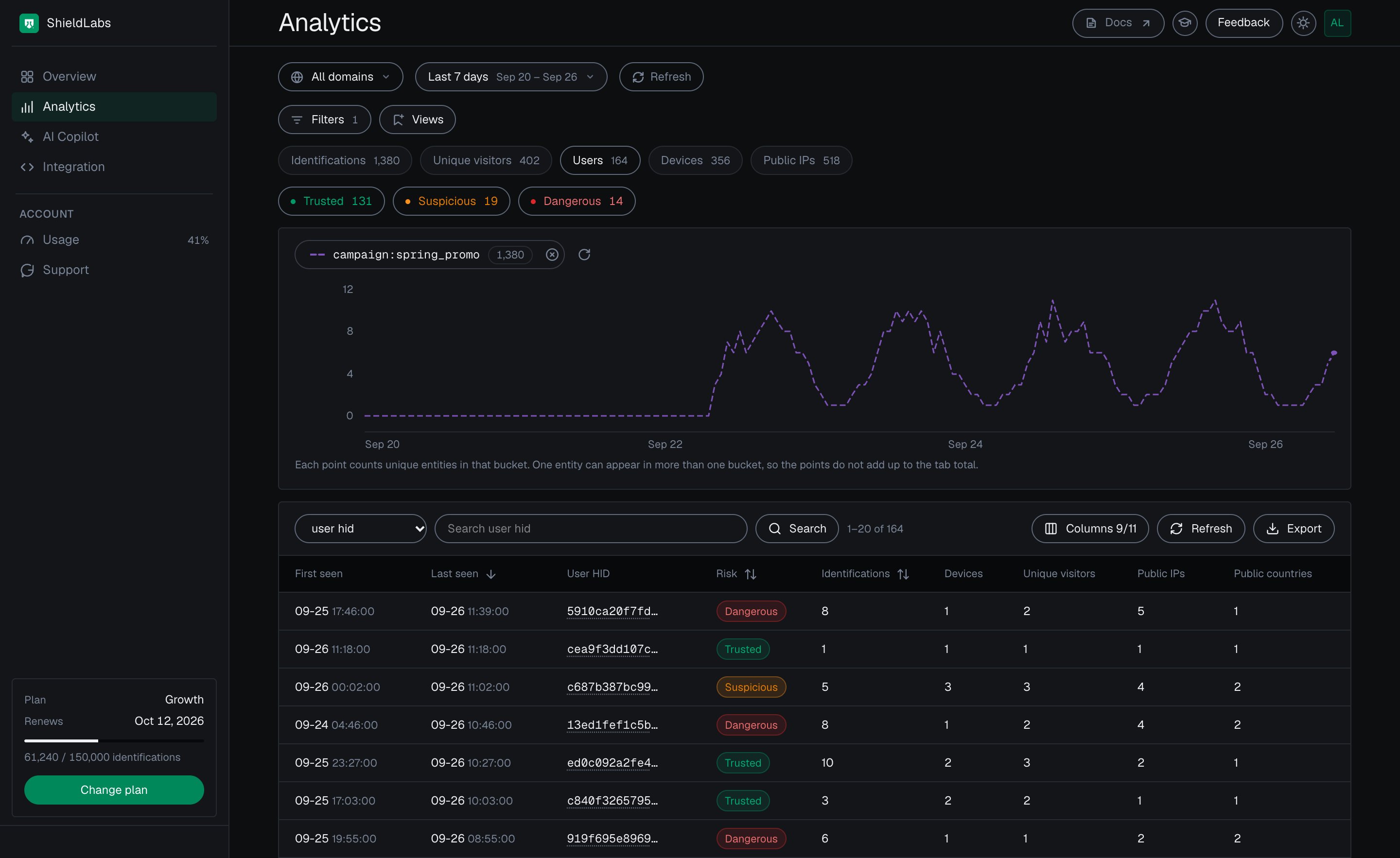Click the top Refresh button beside the date range
This screenshot has height=858, width=1400.
point(661,77)
